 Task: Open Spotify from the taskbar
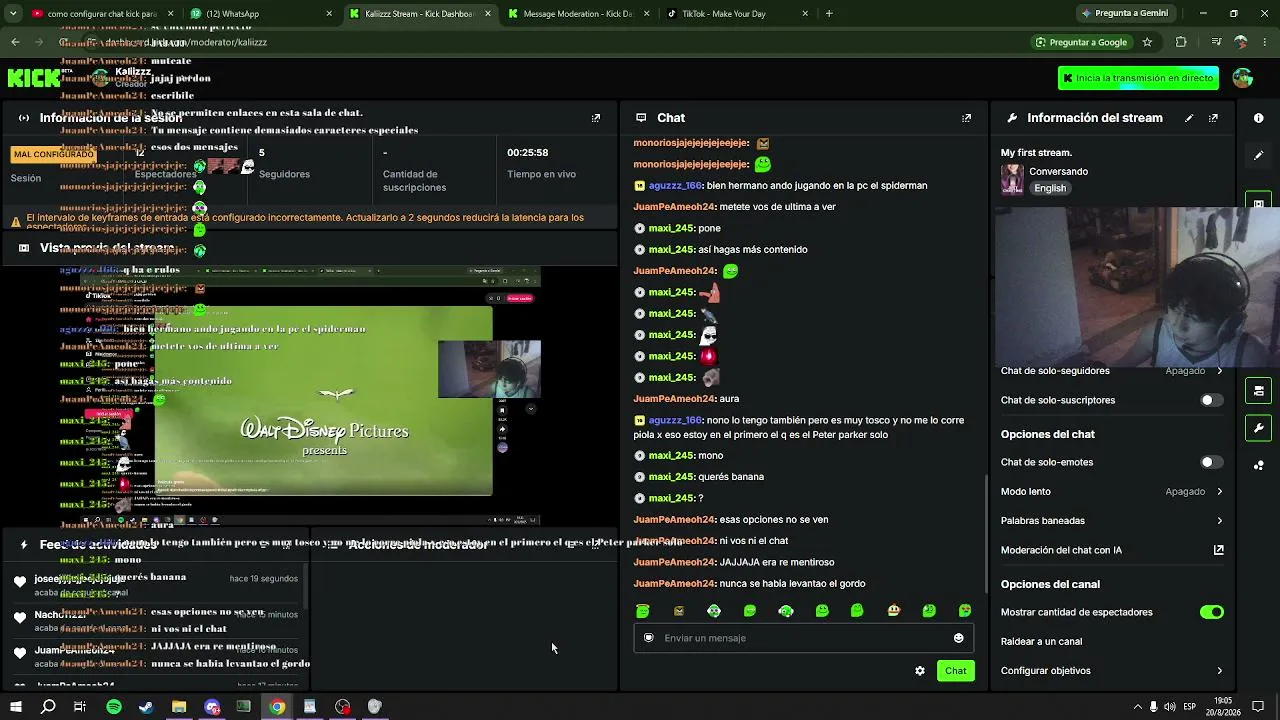click(x=114, y=707)
